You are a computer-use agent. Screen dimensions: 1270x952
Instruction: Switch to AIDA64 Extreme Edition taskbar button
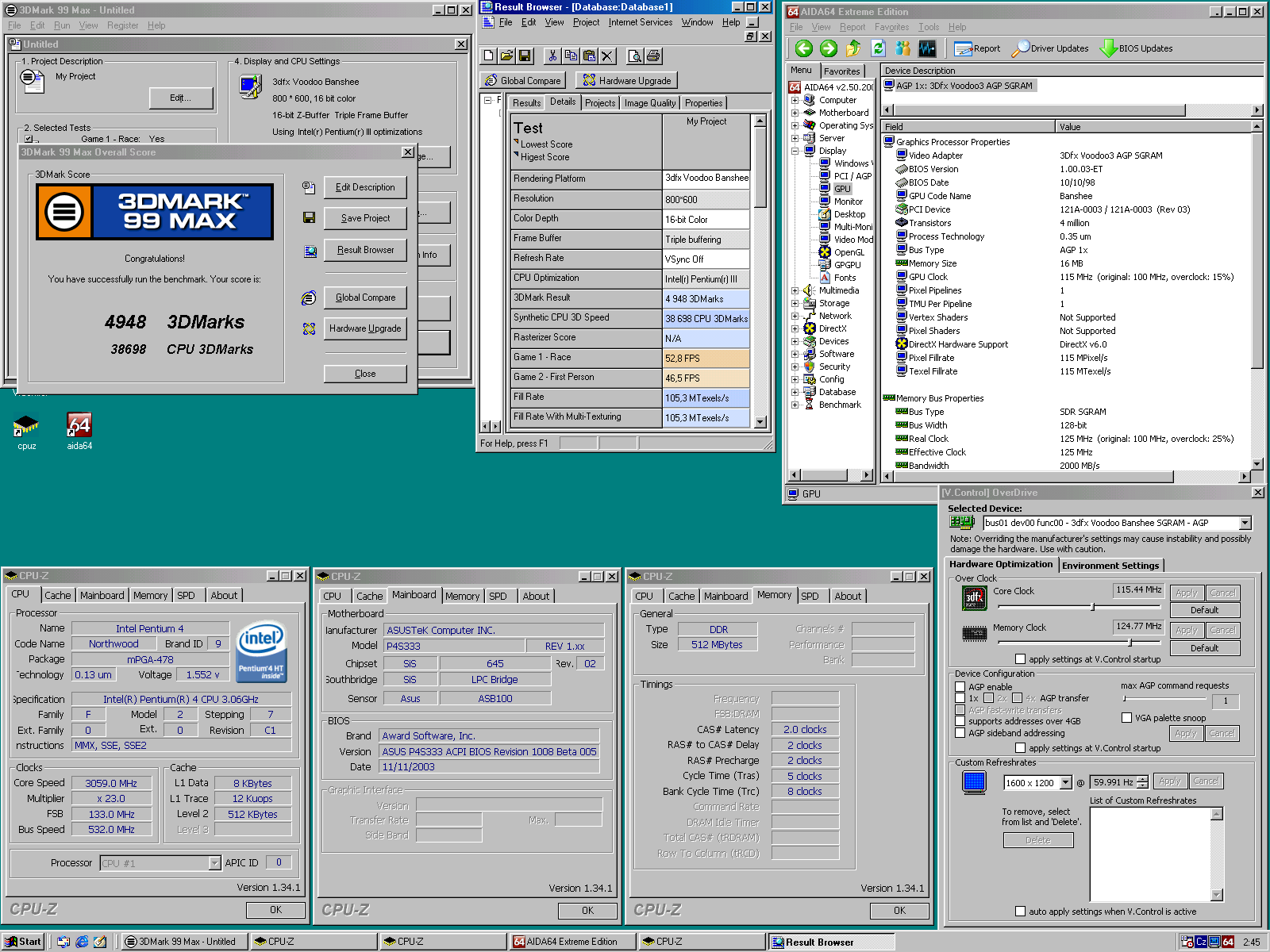571,942
